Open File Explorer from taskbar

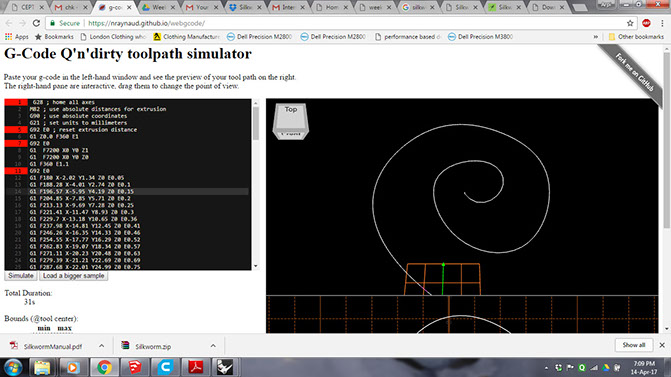[42, 368]
